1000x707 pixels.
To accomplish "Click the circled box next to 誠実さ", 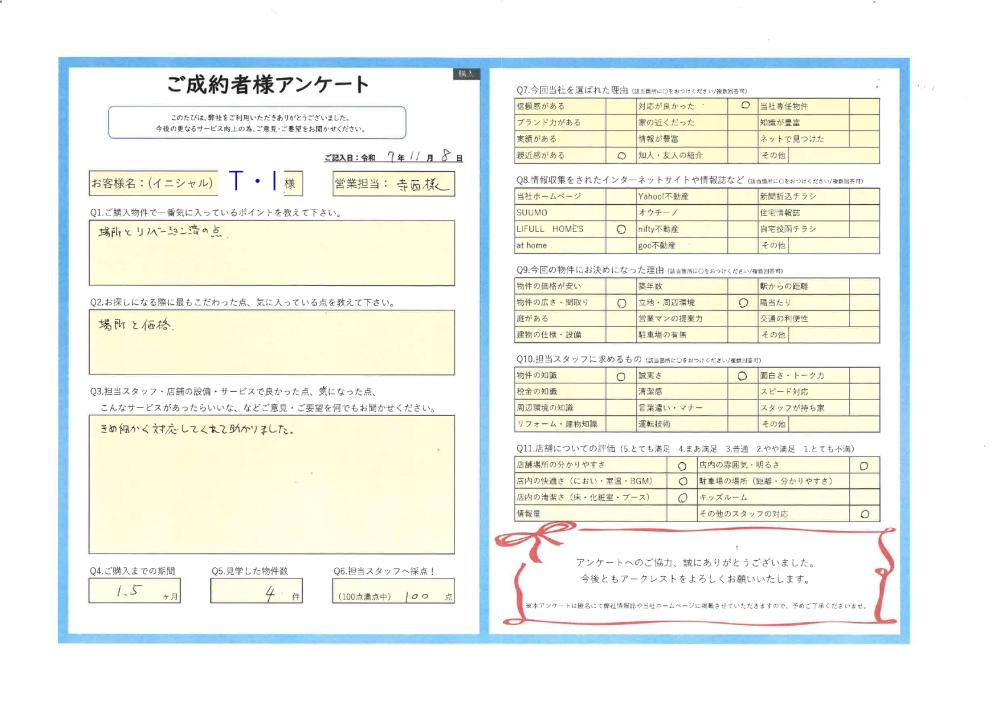I will pos(742,376).
